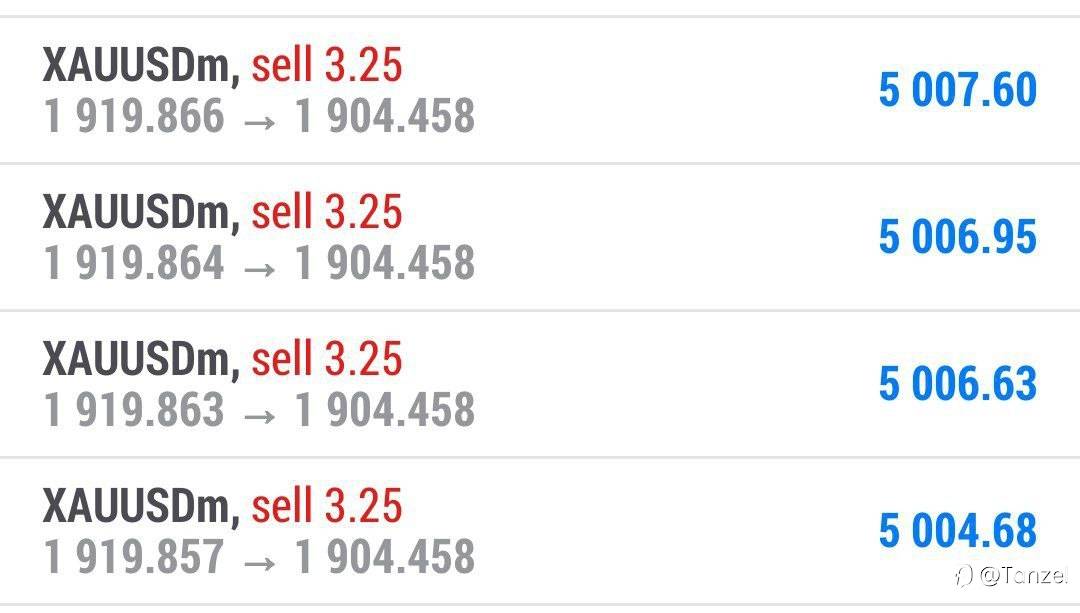Click open price 1 919.866
This screenshot has width=1080, height=613.
click(134, 115)
